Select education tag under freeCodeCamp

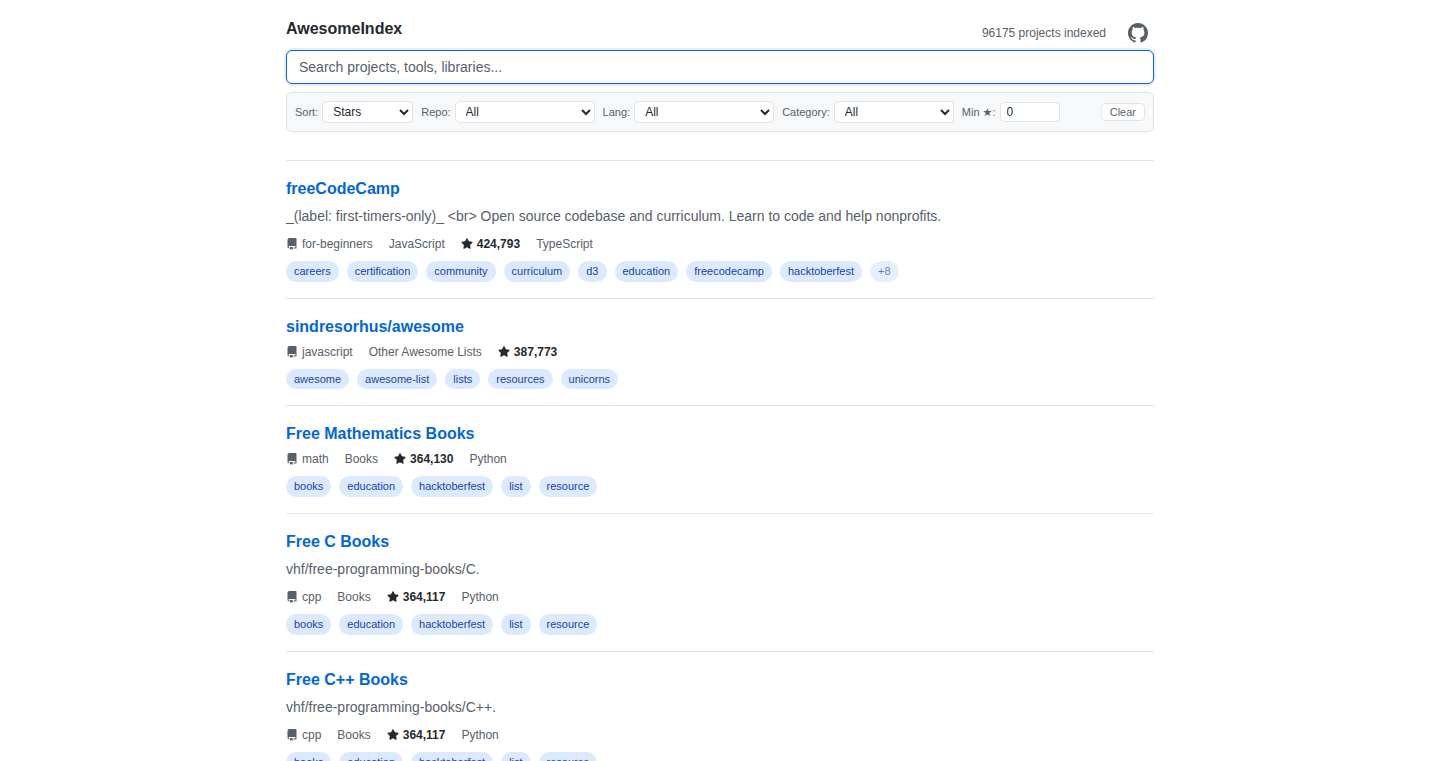pyautogui.click(x=646, y=271)
